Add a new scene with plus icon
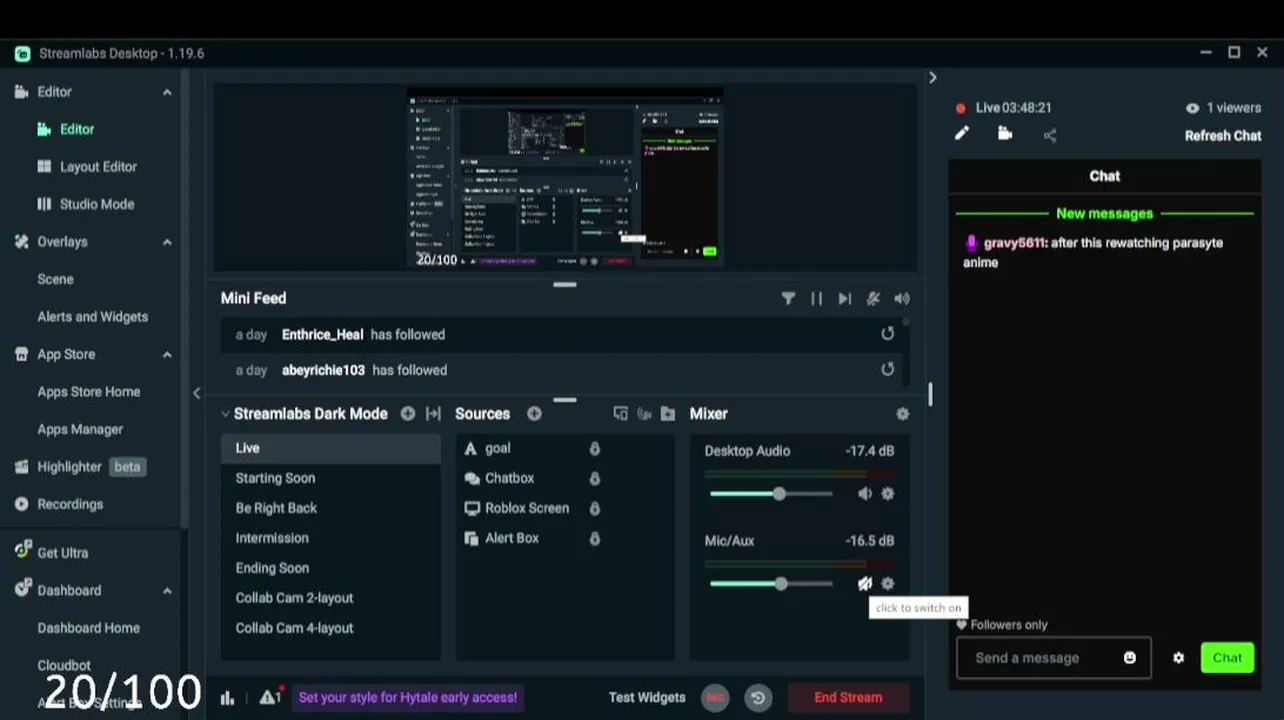Viewport: 1284px width, 720px height. click(408, 413)
